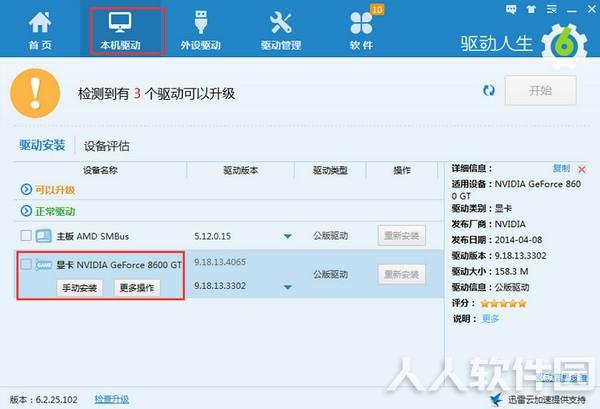Viewport: 600px width, 409px height.
Task: Click 公版驱动 type in the NVIDIA GeForce row
Action: [x=331, y=274]
